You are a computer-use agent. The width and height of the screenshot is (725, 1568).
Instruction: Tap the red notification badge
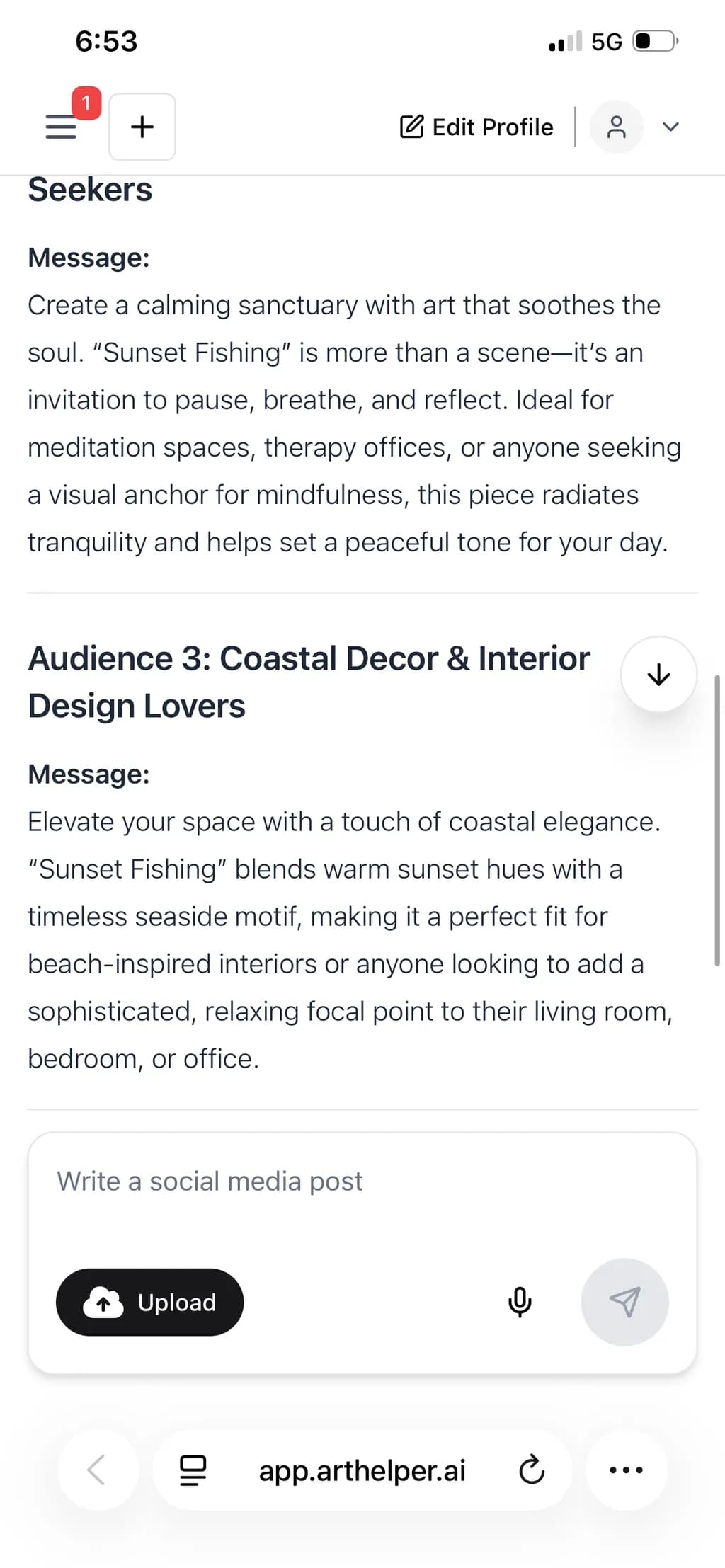(86, 103)
